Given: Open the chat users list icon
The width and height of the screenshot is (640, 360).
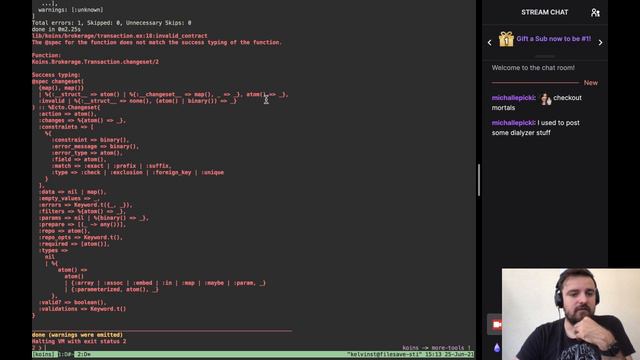Looking at the screenshot, I should 595,13.
